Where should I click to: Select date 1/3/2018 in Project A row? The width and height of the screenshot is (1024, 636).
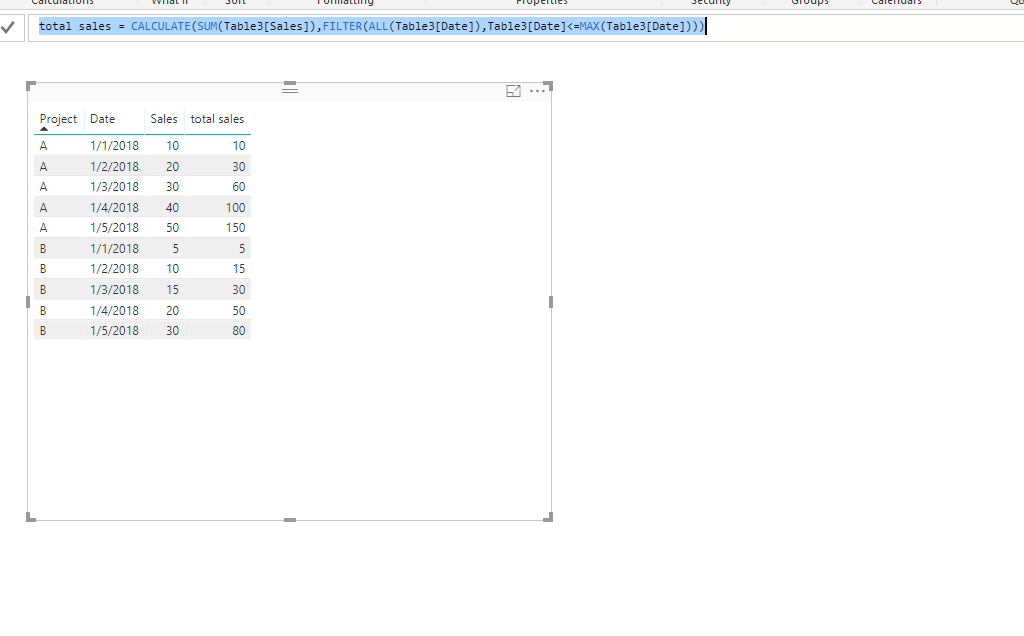click(114, 187)
